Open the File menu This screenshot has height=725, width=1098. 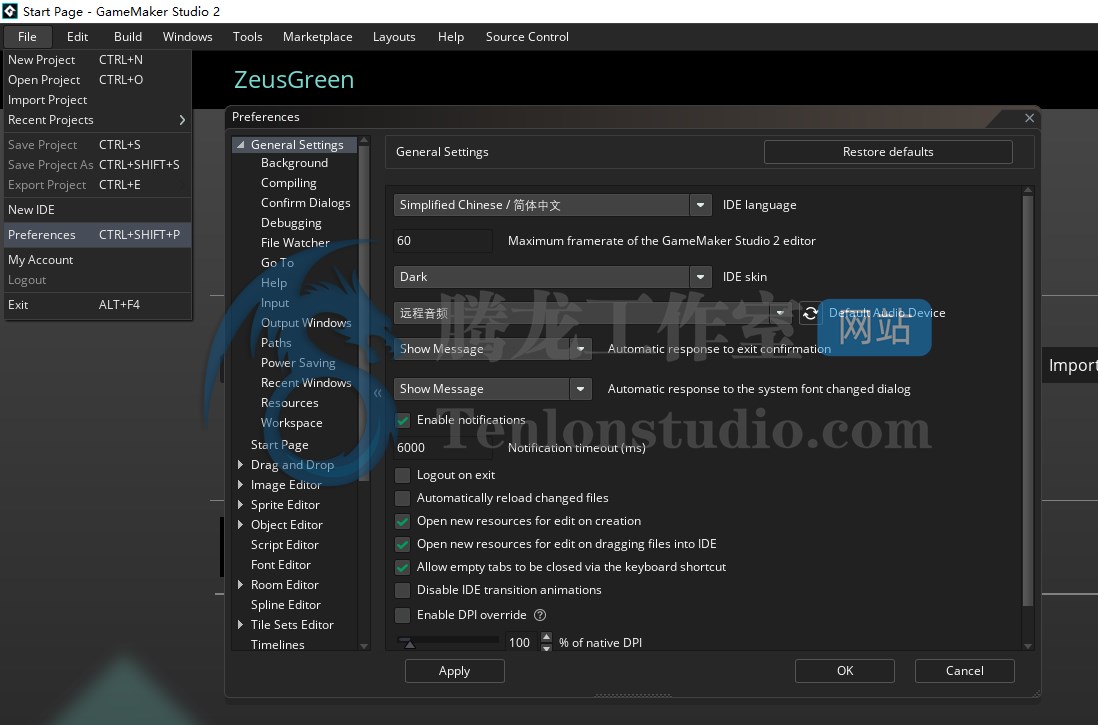point(27,36)
